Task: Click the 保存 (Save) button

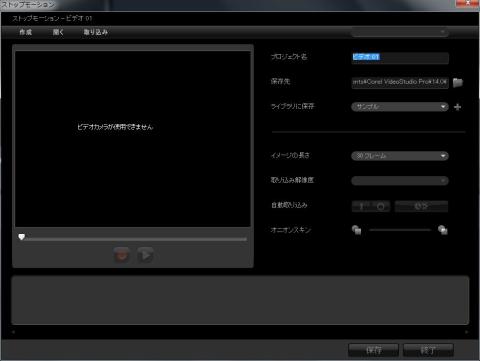Action: 373,350
